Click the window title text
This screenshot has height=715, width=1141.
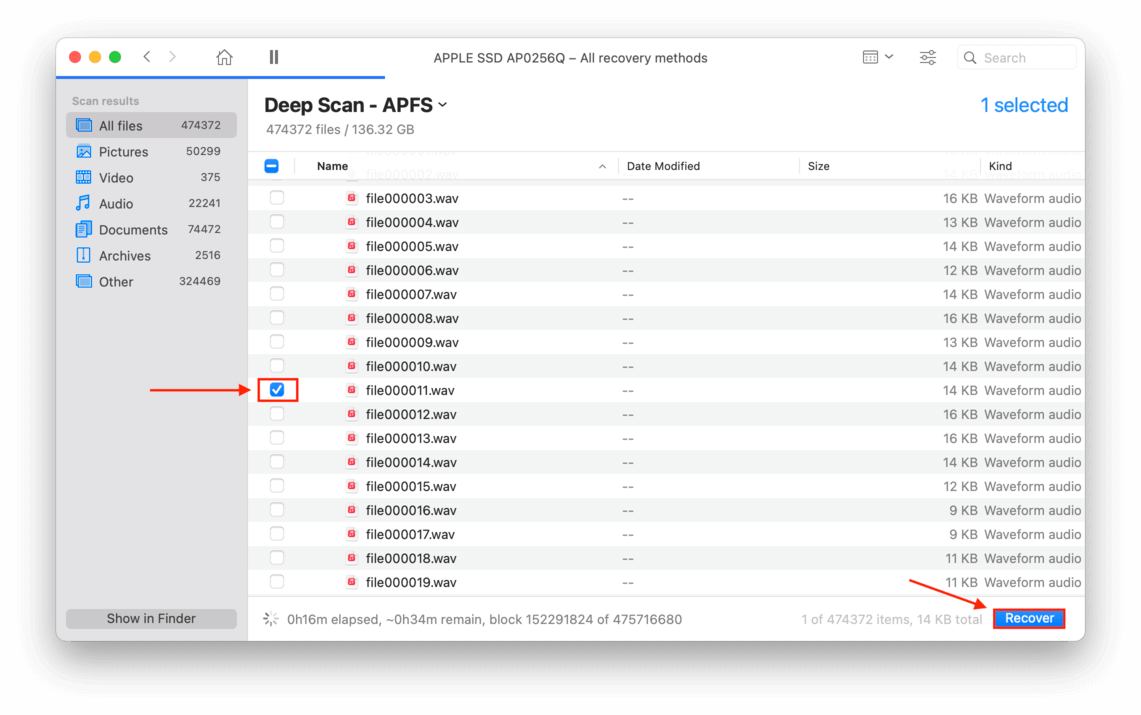(x=570, y=58)
